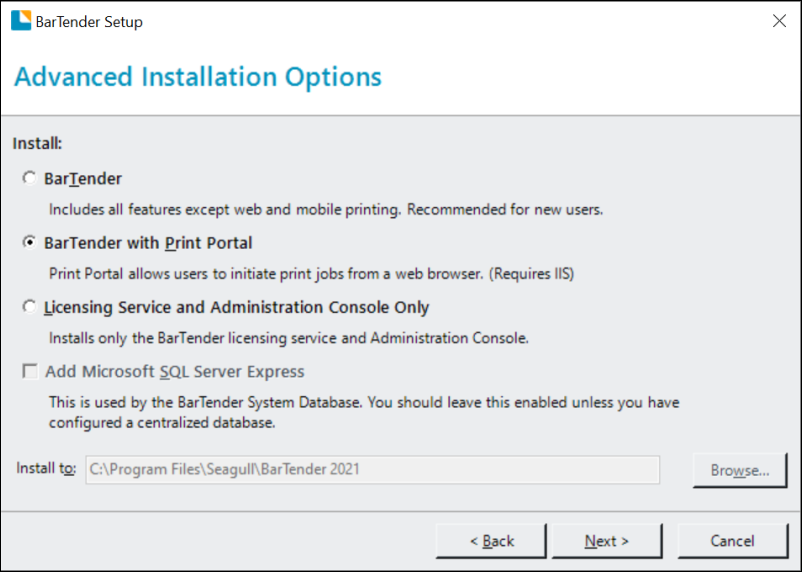Screen dimensions: 802x572
Task: Click the Install to path field
Action: [372, 469]
